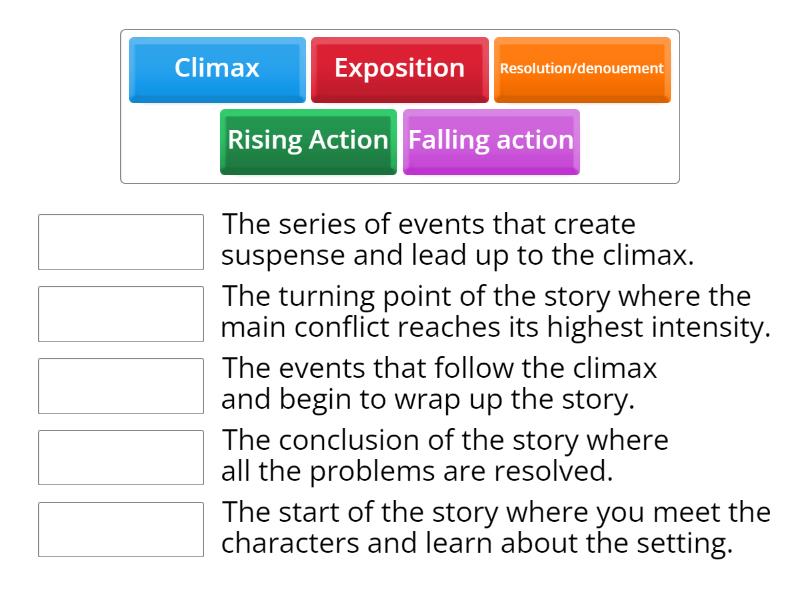Select the Exposition tile
Viewport: 800px width, 600px height.
click(400, 68)
